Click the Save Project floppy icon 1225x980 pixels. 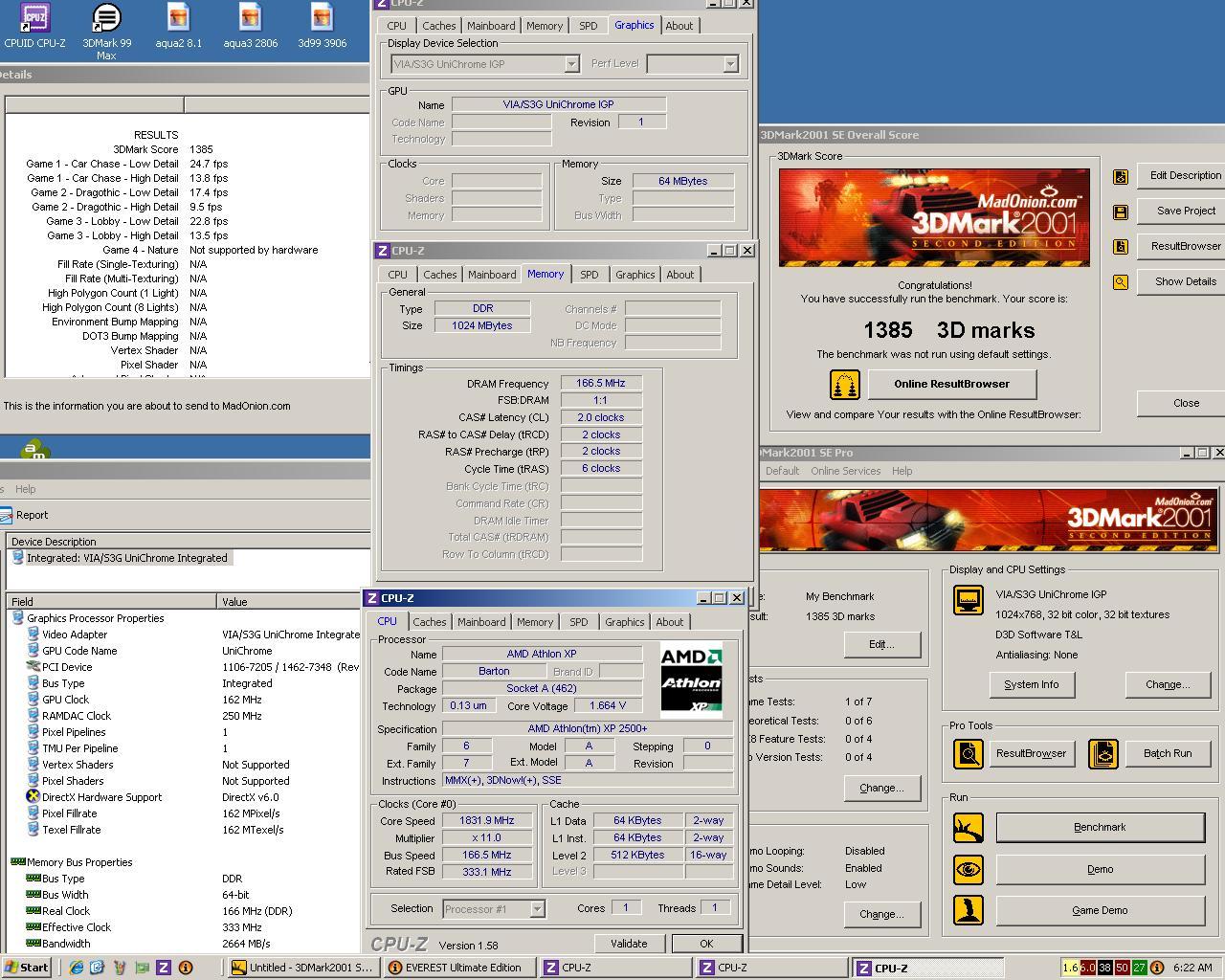(x=1120, y=212)
